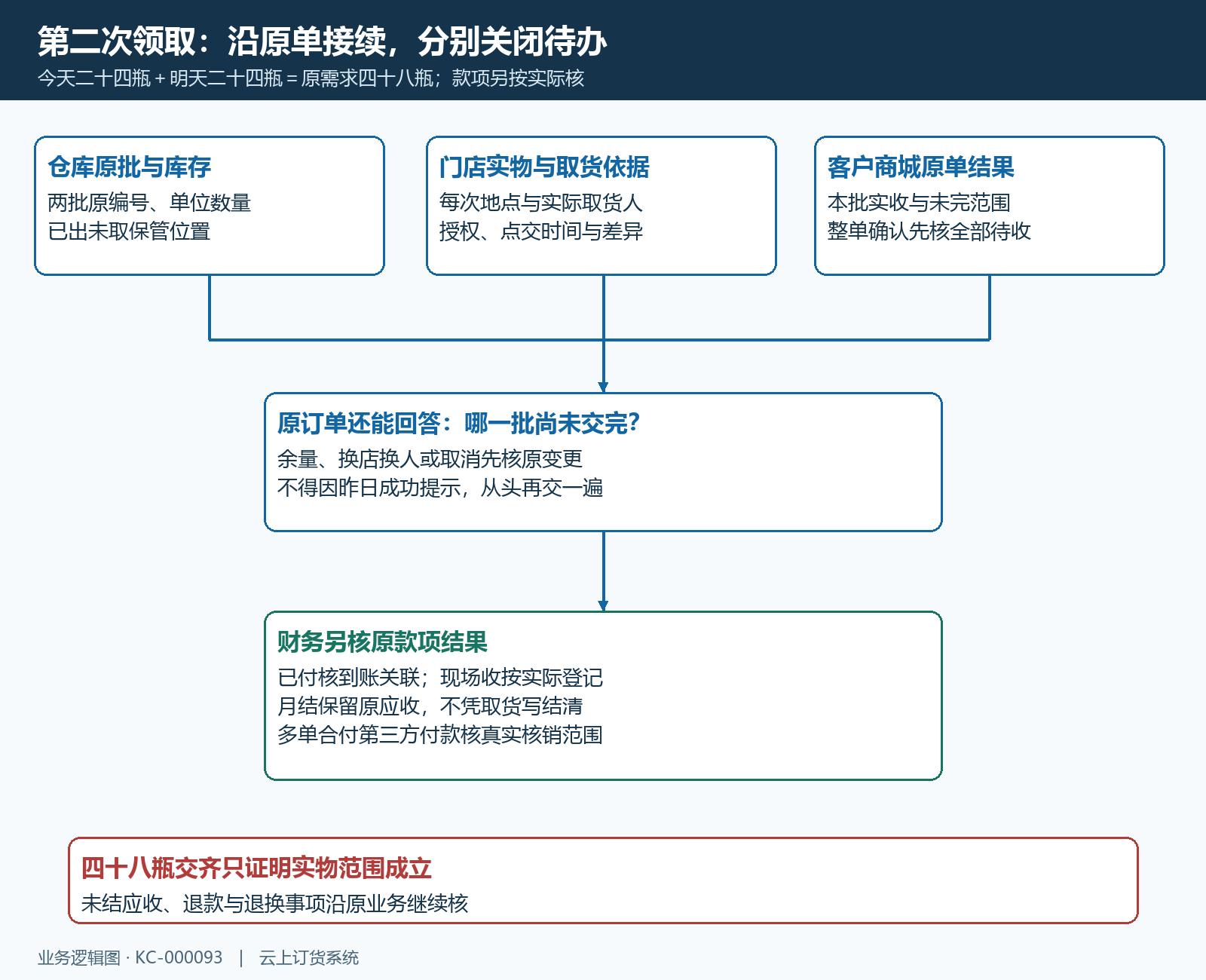This screenshot has height=980, width=1206.
Task: Click the line 已出未取保管位置
Action: (x=129, y=231)
